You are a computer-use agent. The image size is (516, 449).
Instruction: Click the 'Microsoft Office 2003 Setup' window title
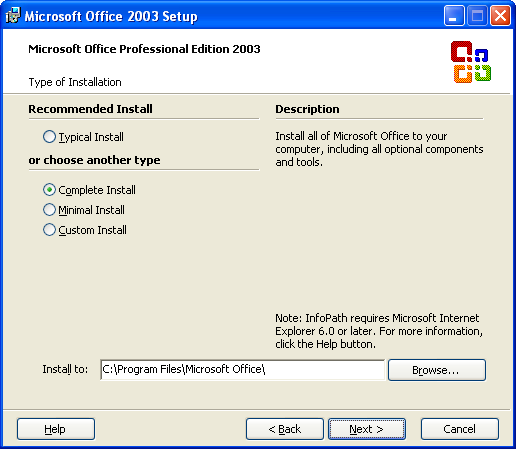(111, 16)
